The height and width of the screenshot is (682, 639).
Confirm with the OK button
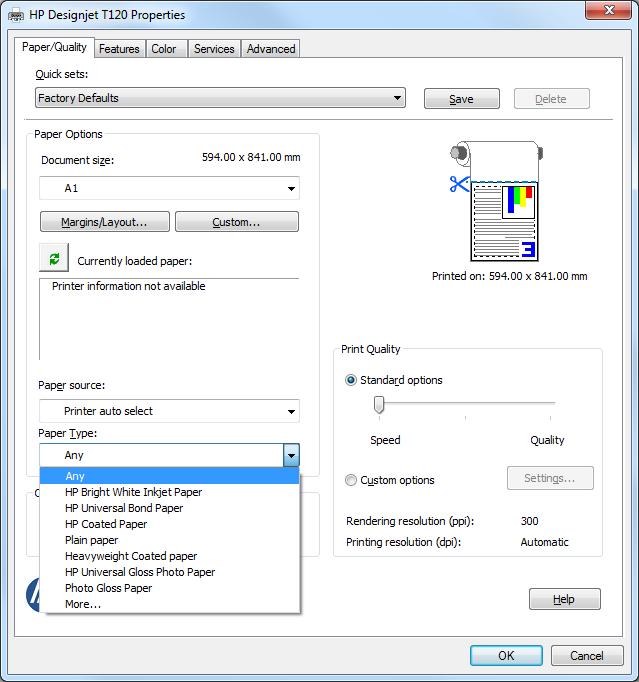(506, 655)
